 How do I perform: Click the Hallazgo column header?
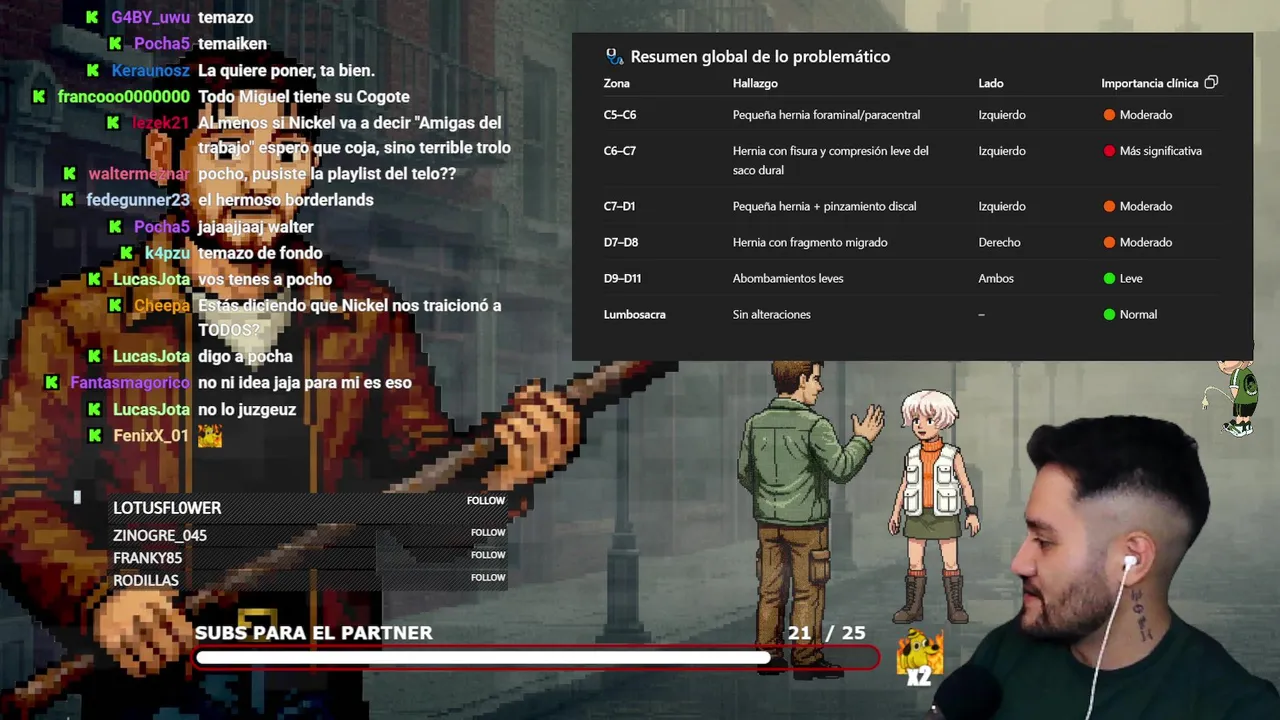point(755,83)
